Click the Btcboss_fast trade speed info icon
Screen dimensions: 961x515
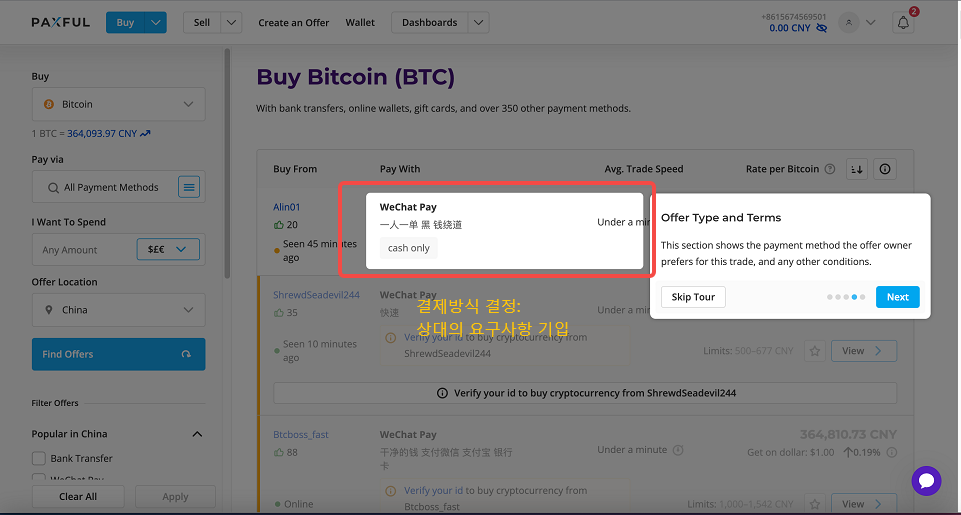point(678,450)
